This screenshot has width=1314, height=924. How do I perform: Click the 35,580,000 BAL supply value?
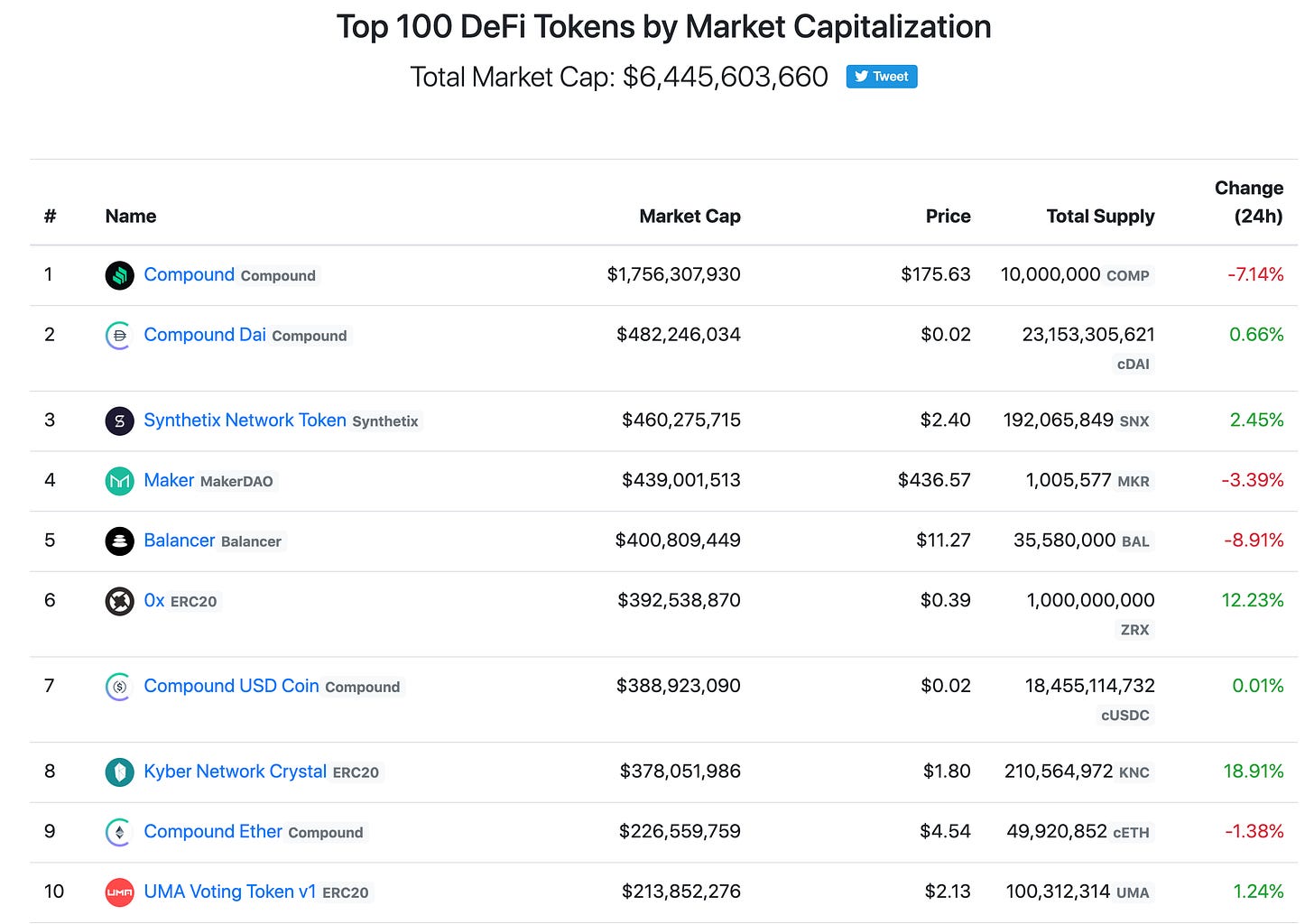[x=1083, y=540]
